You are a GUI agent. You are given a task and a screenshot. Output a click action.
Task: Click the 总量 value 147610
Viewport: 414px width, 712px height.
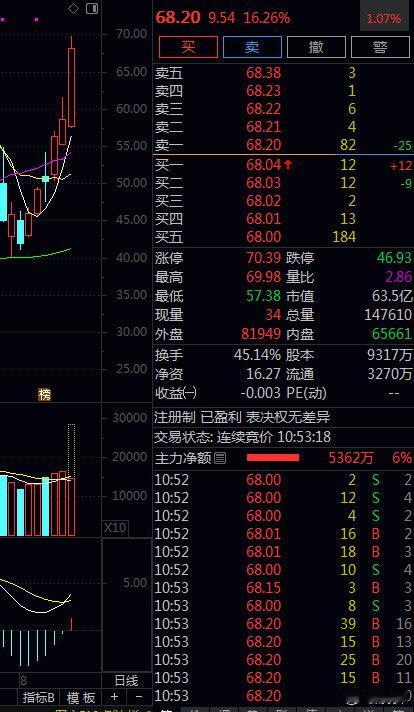pyautogui.click(x=388, y=315)
